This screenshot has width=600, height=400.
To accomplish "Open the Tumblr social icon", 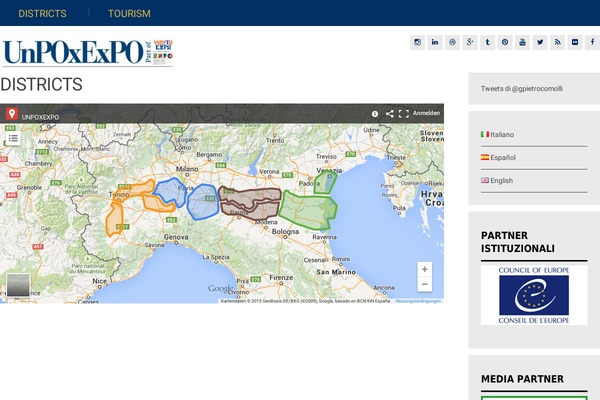I will click(x=488, y=42).
